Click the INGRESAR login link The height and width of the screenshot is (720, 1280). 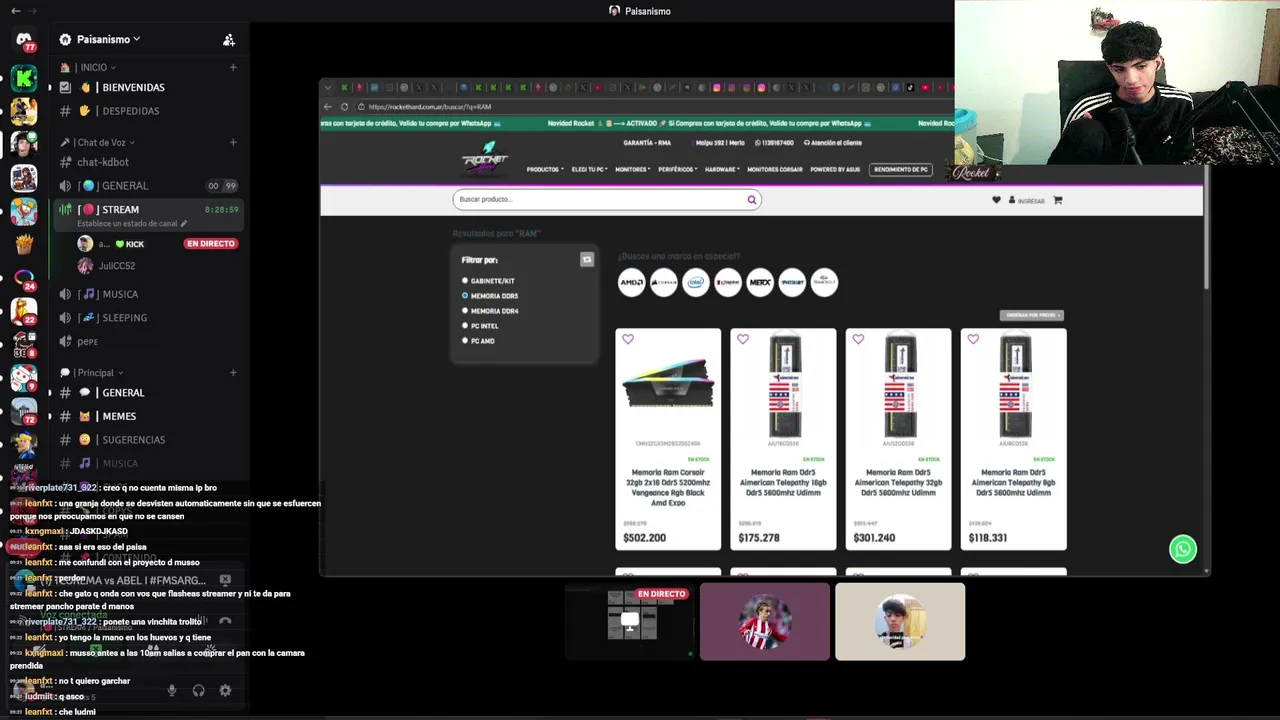click(1027, 201)
